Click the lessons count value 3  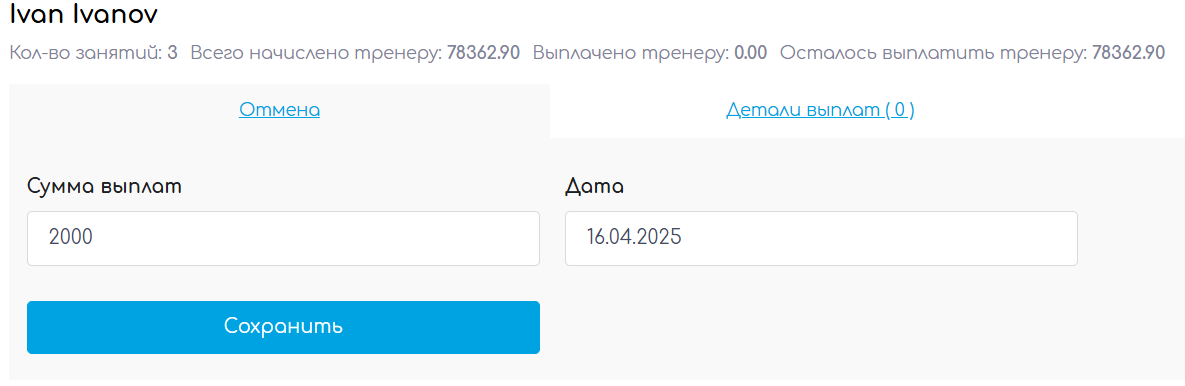172,53
